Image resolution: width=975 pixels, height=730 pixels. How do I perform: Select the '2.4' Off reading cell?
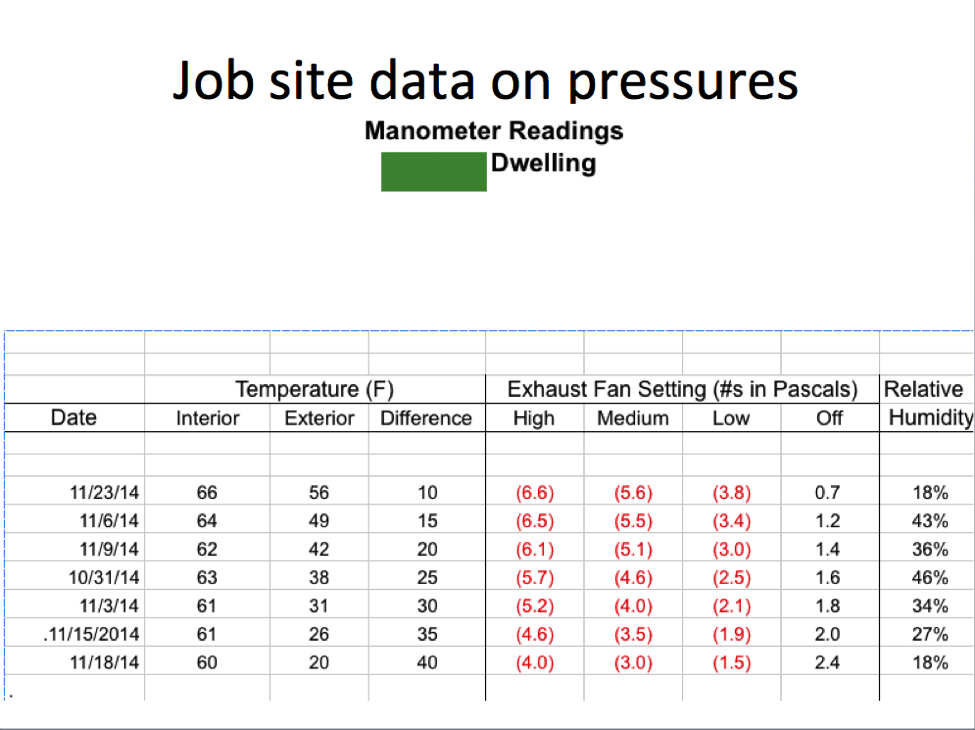coord(828,662)
